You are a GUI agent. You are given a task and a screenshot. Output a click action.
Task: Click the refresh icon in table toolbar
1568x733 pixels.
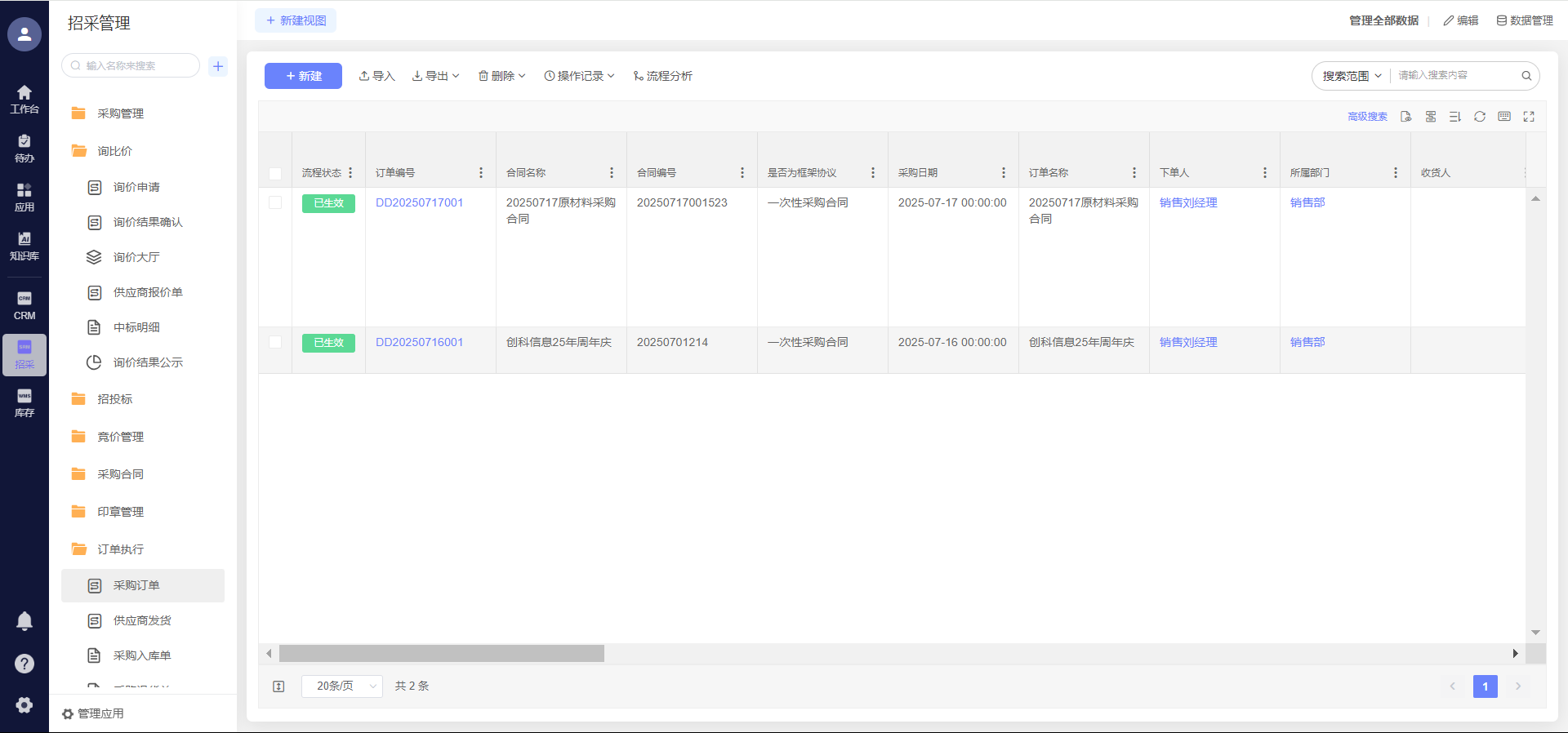(x=1479, y=117)
